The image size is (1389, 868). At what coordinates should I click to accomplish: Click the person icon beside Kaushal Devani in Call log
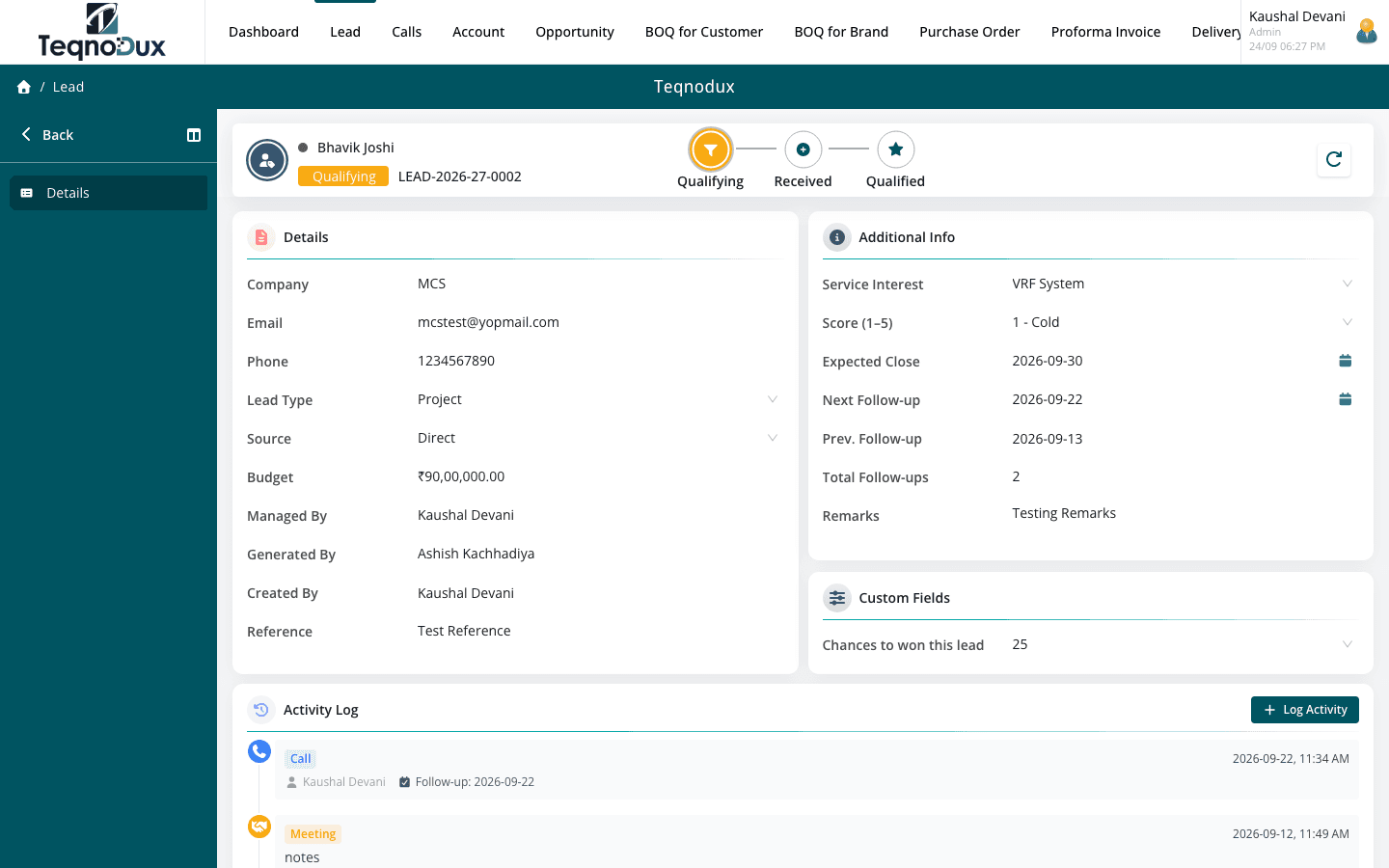coord(292,782)
